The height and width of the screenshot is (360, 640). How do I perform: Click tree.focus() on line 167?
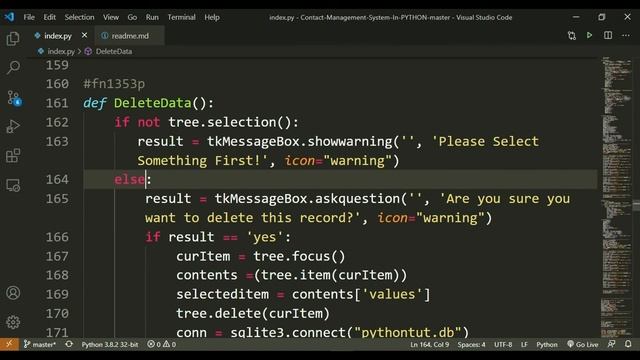coord(299,256)
